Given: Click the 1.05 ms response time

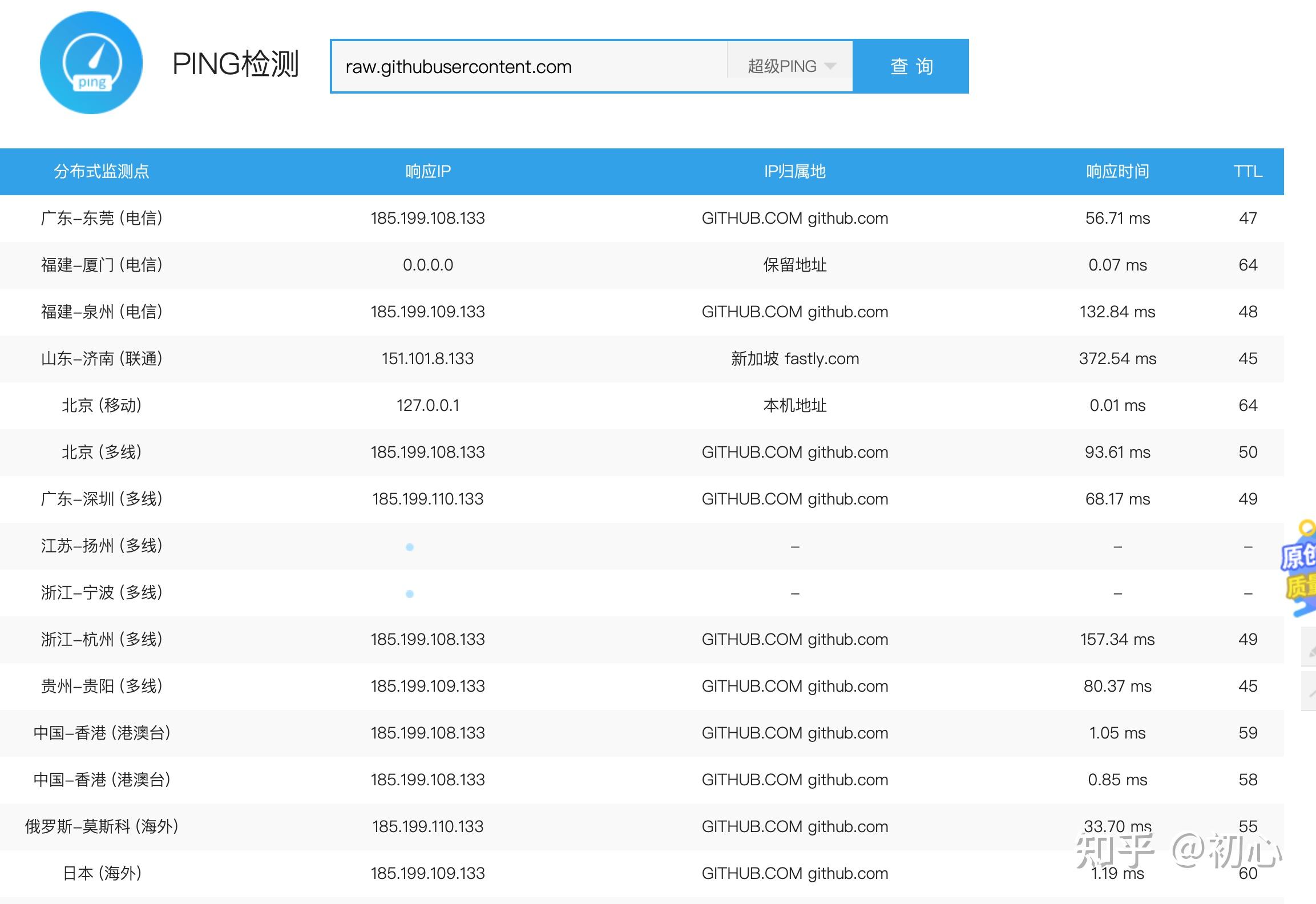Looking at the screenshot, I should point(1117,733).
